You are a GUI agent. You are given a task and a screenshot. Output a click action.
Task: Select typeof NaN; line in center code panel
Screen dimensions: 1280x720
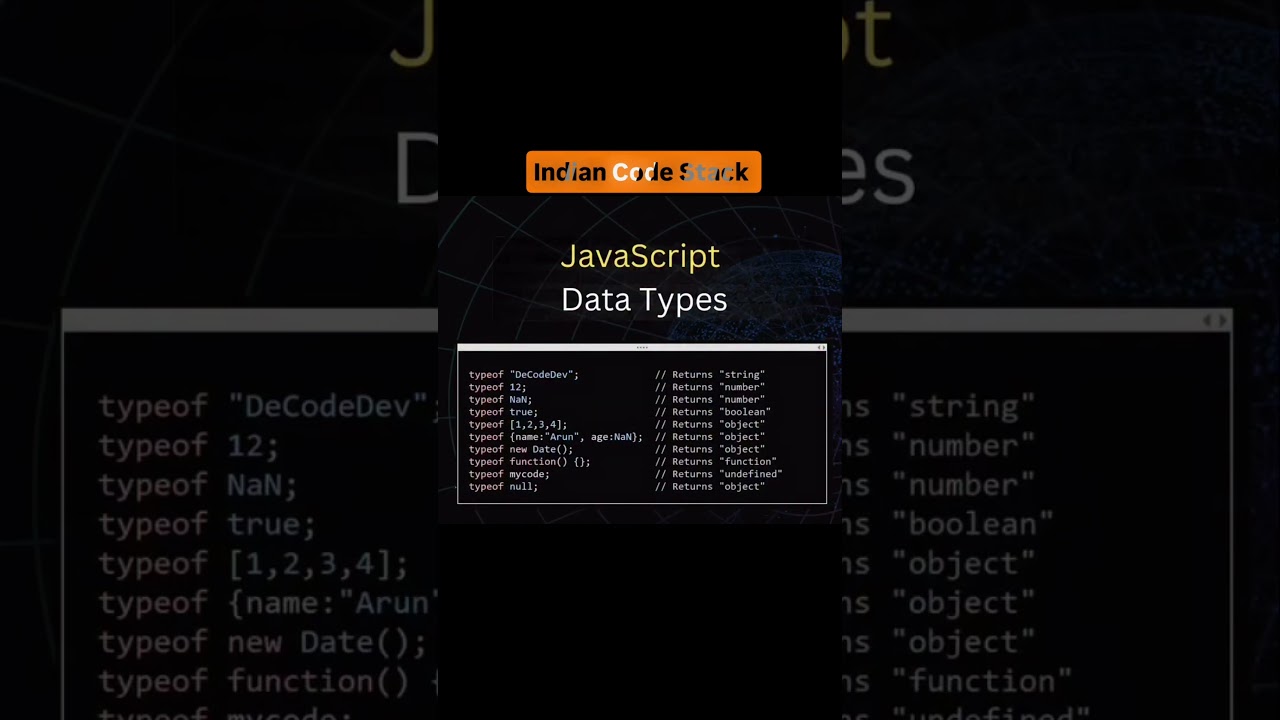click(x=501, y=400)
